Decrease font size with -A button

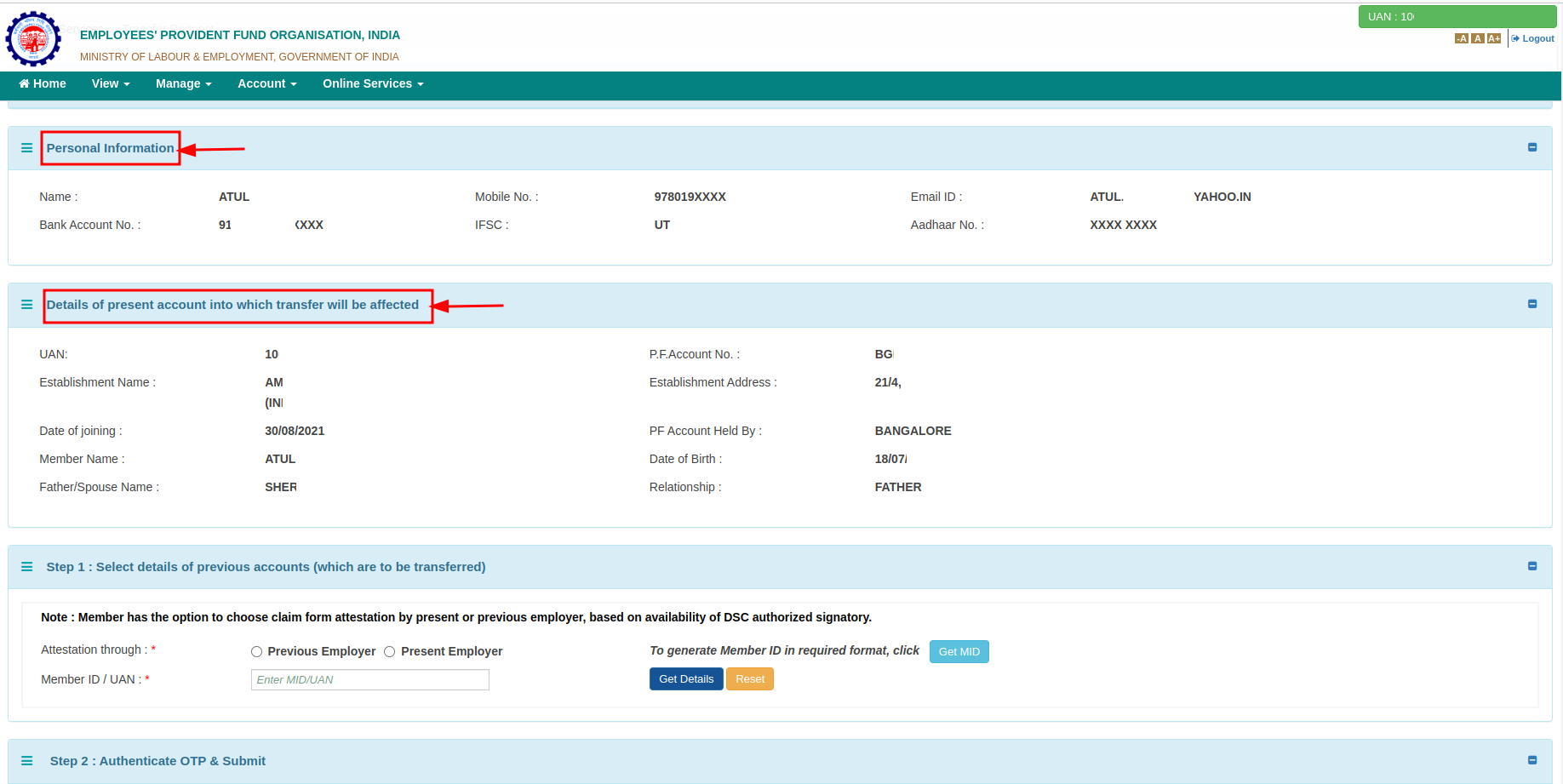[x=1462, y=38]
